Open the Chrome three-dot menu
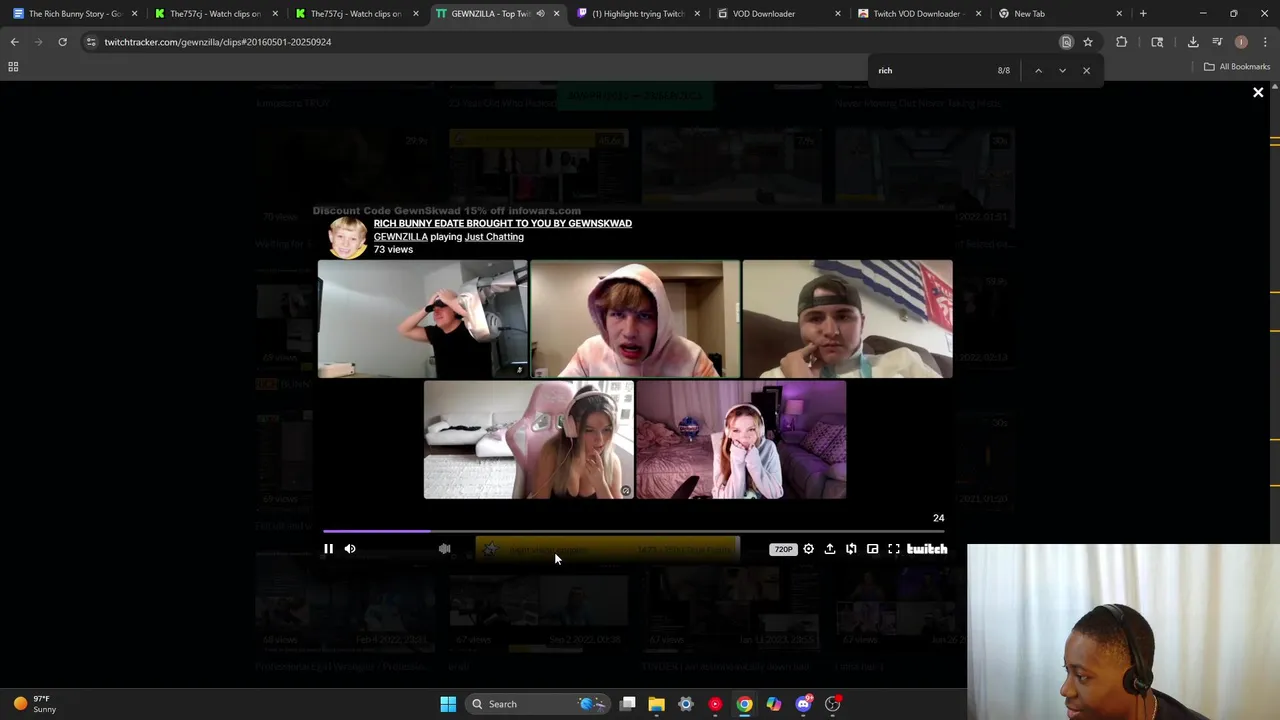Viewport: 1280px width, 720px height. click(1265, 42)
